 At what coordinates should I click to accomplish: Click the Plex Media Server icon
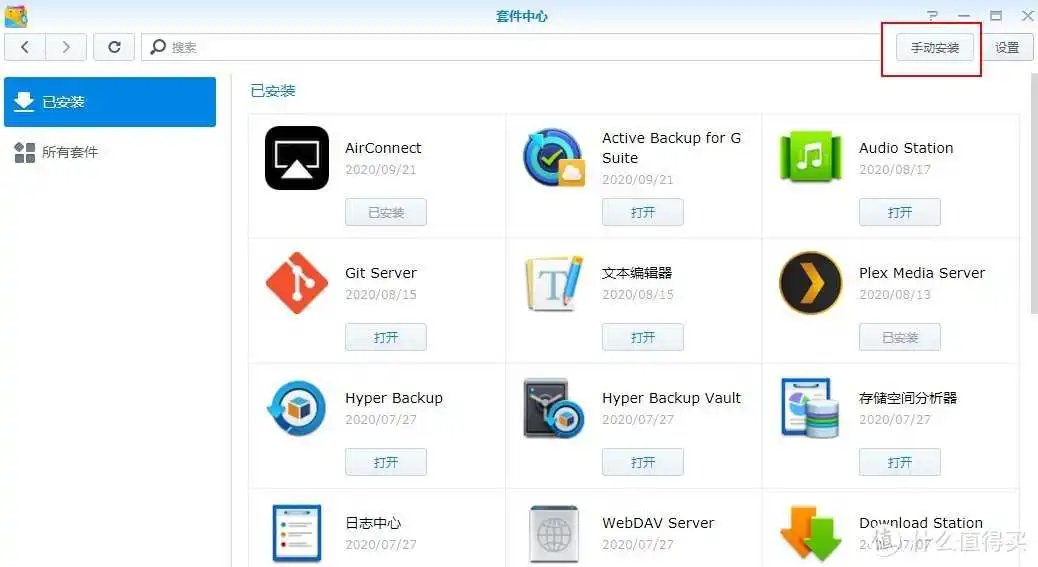tap(810, 283)
